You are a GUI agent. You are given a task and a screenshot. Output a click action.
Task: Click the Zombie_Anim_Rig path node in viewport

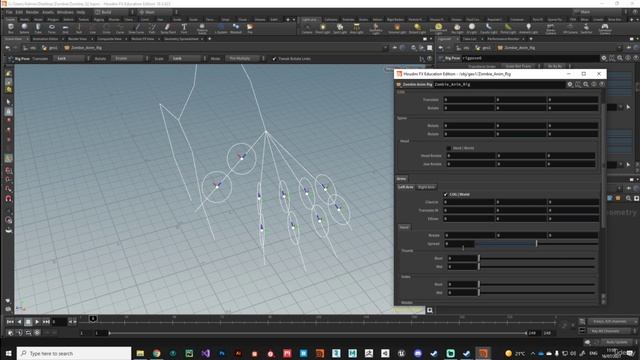(x=83, y=48)
